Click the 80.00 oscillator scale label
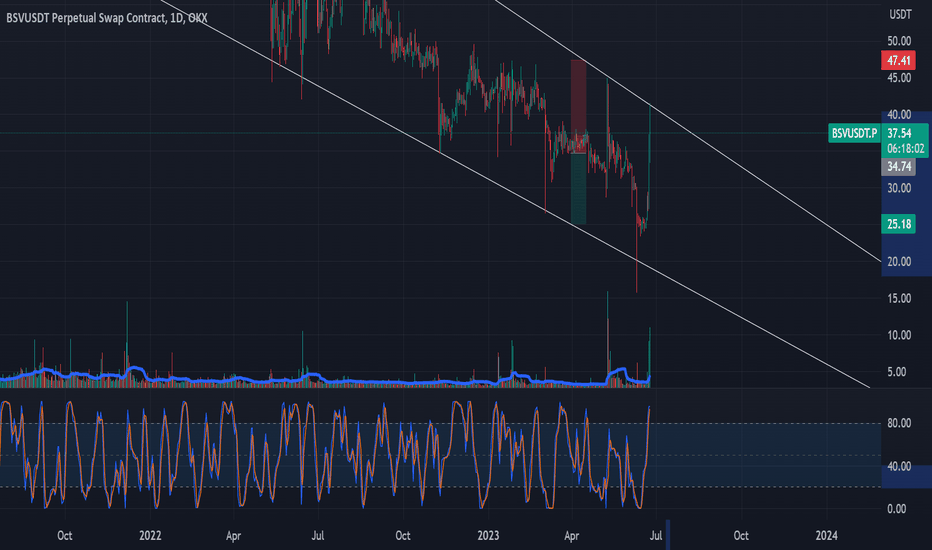The width and height of the screenshot is (932, 550). point(899,423)
